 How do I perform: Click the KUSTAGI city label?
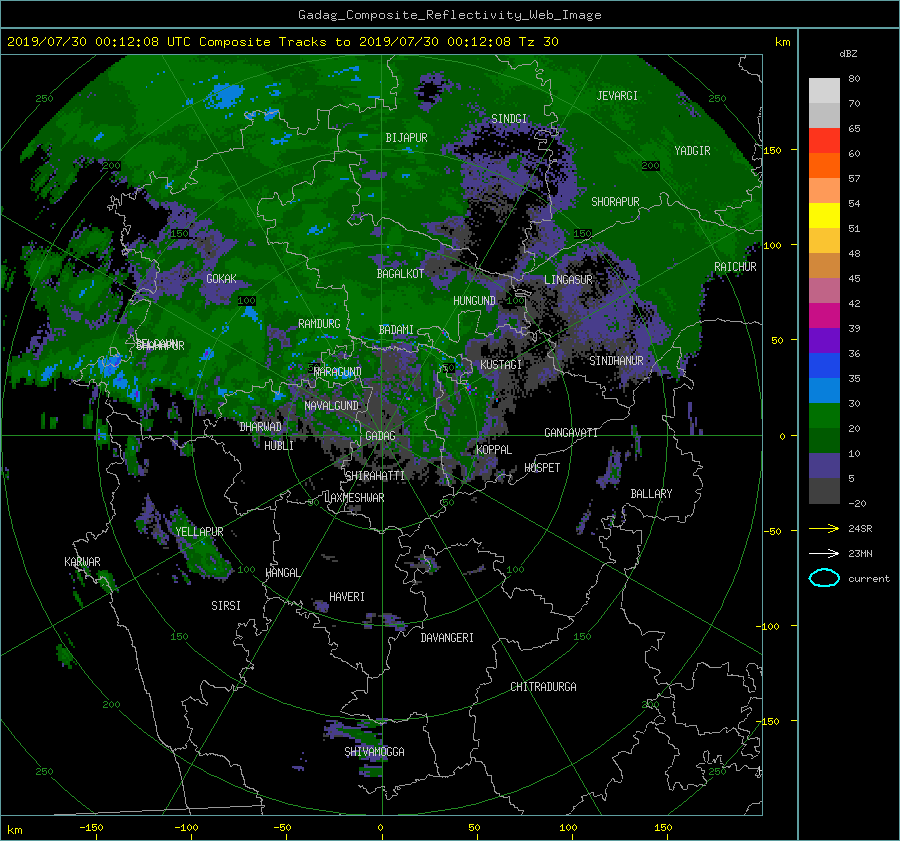501,365
